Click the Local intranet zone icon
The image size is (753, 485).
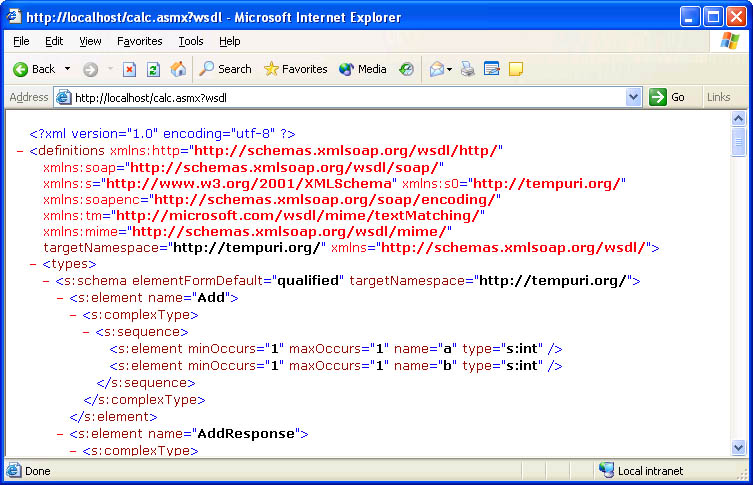tap(607, 470)
